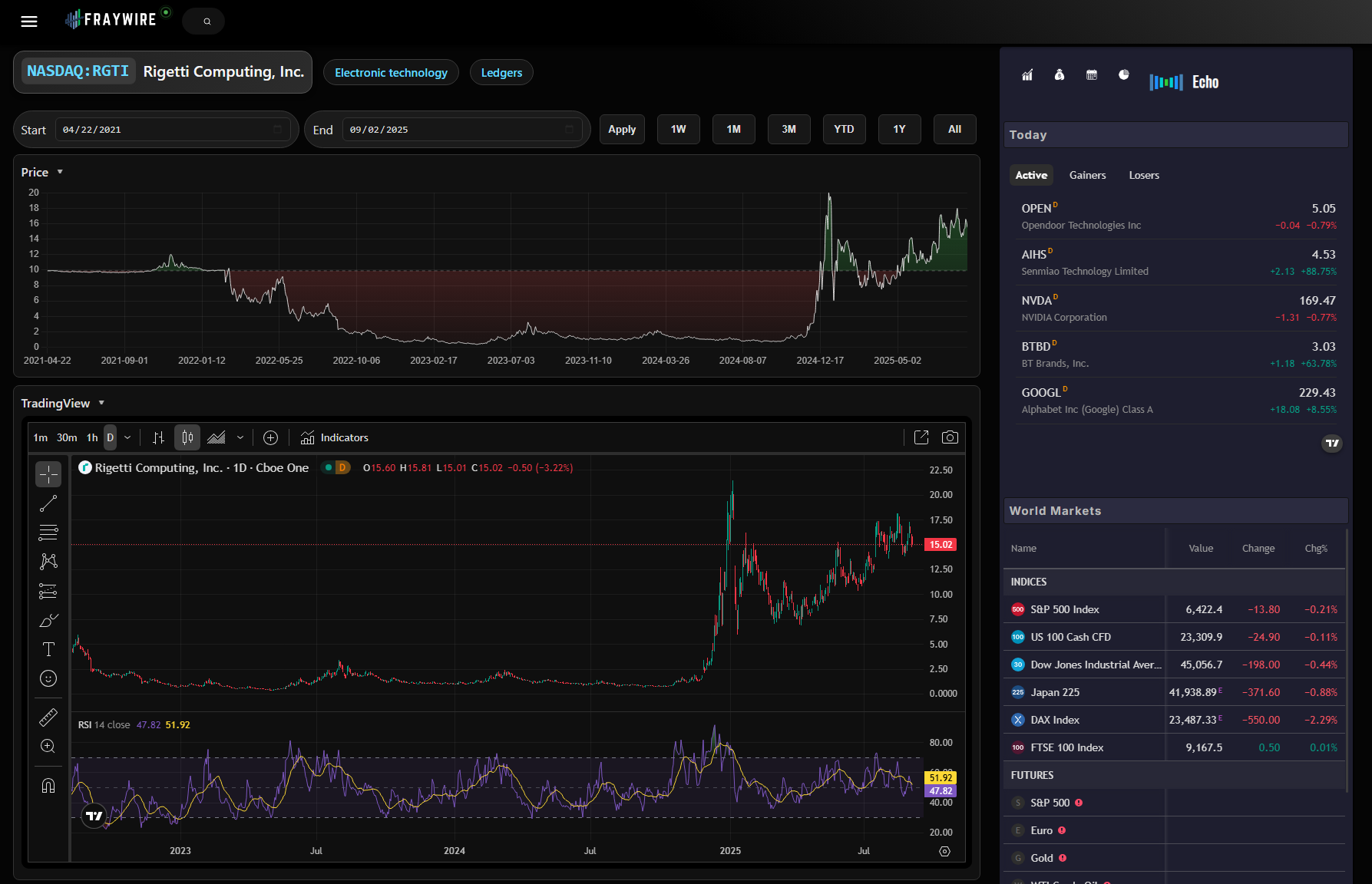
Task: Open the time interval dropdown arrow
Action: pyautogui.click(x=127, y=437)
